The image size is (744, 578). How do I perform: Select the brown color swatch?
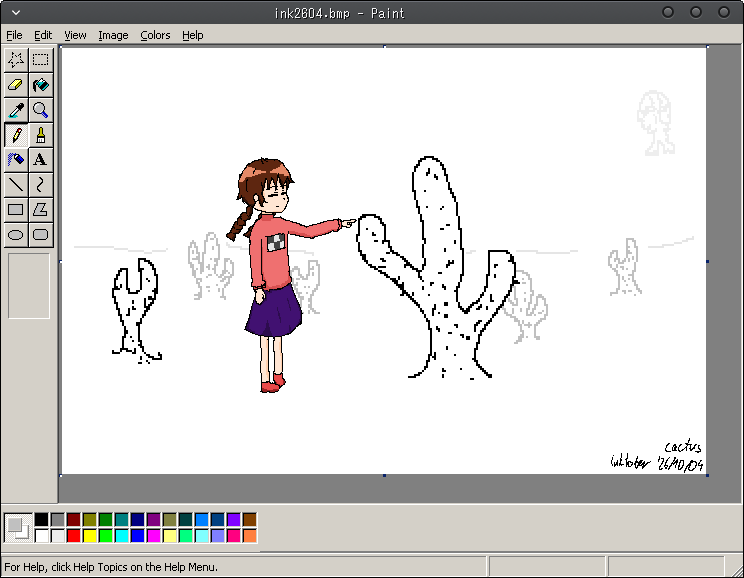point(250,520)
